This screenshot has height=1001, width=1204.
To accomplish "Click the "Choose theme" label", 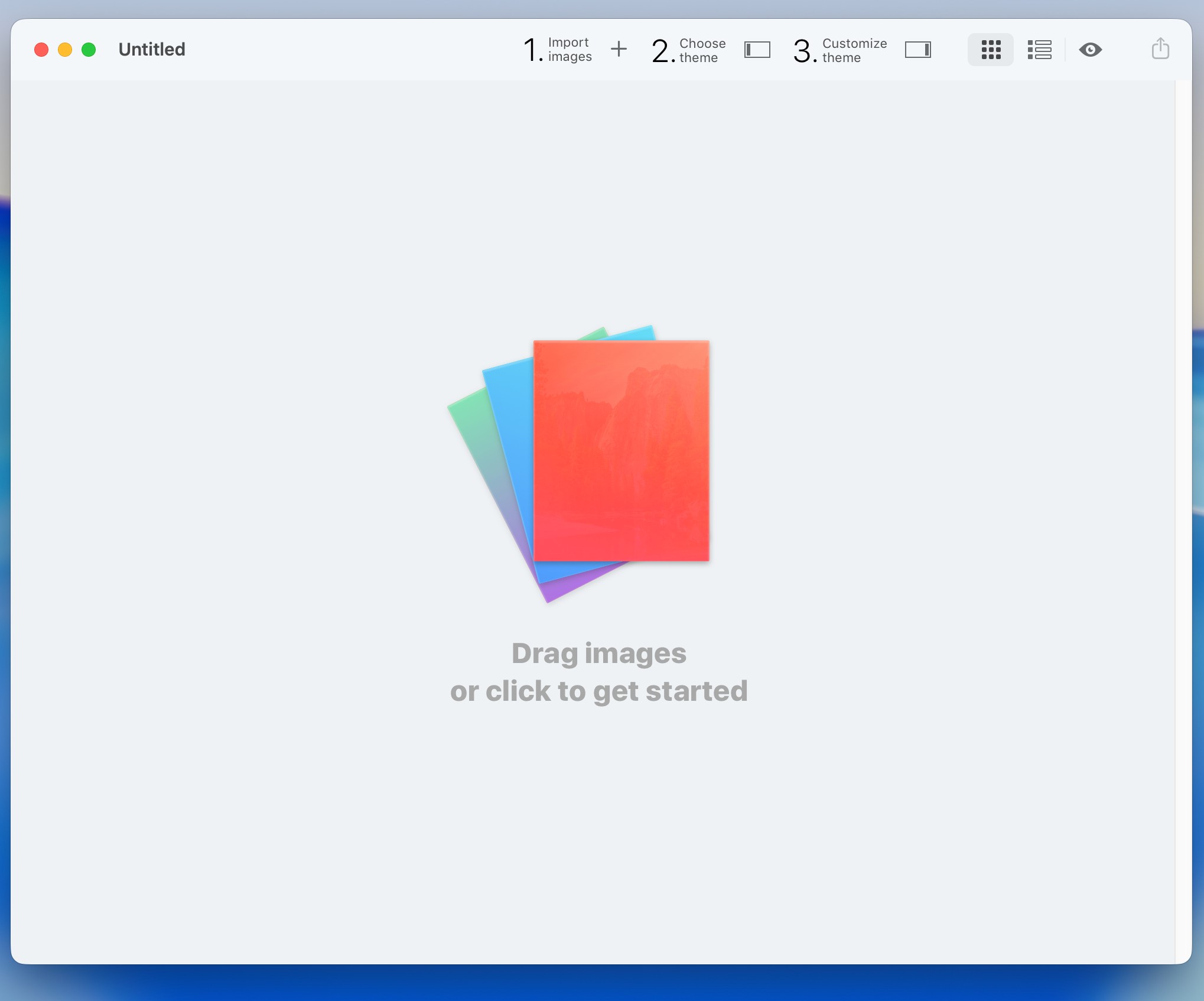I will pyautogui.click(x=702, y=50).
